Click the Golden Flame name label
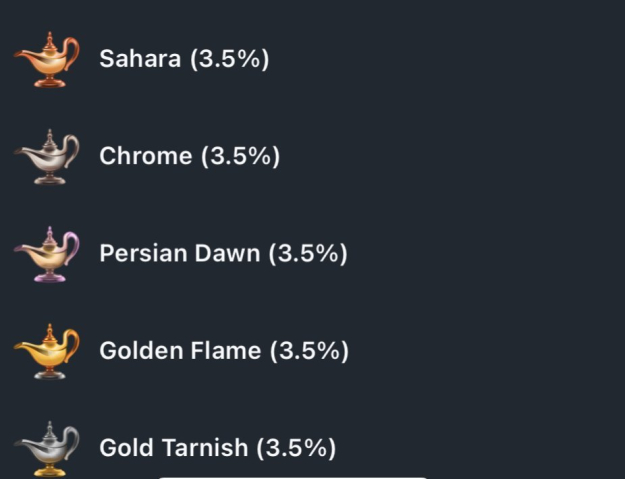 180,351
